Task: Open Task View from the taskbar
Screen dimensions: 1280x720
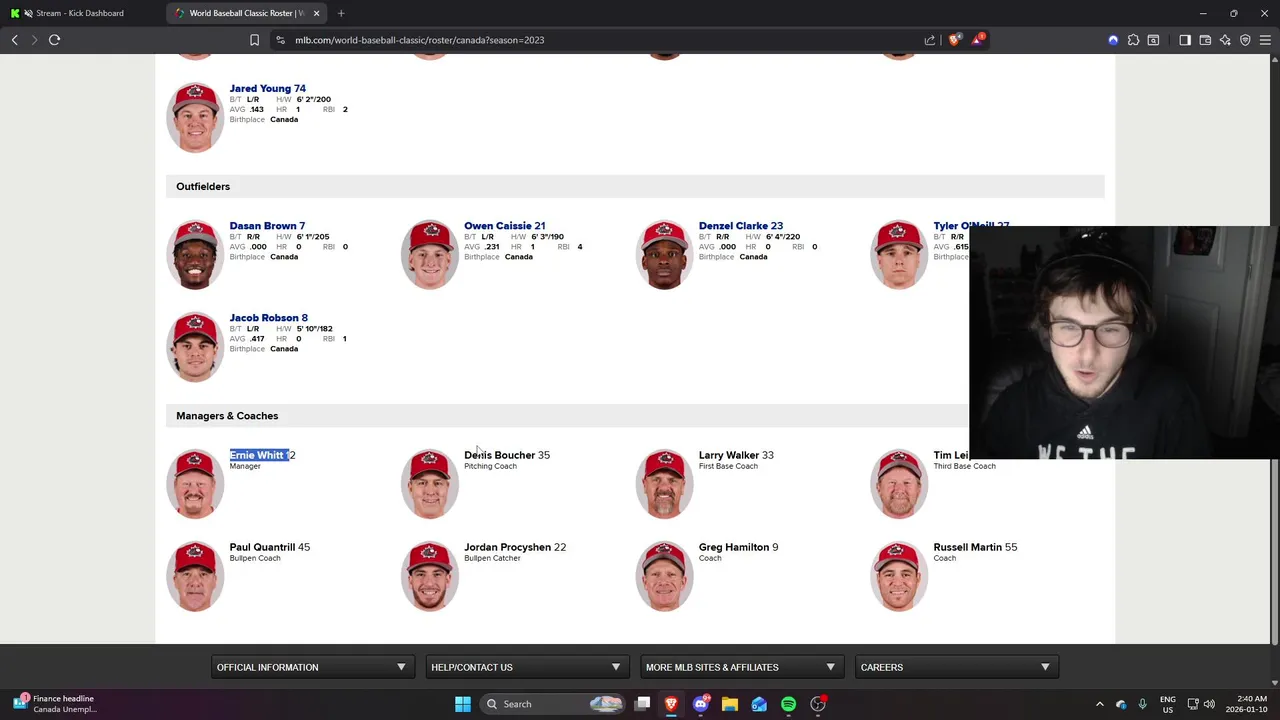Action: click(643, 704)
